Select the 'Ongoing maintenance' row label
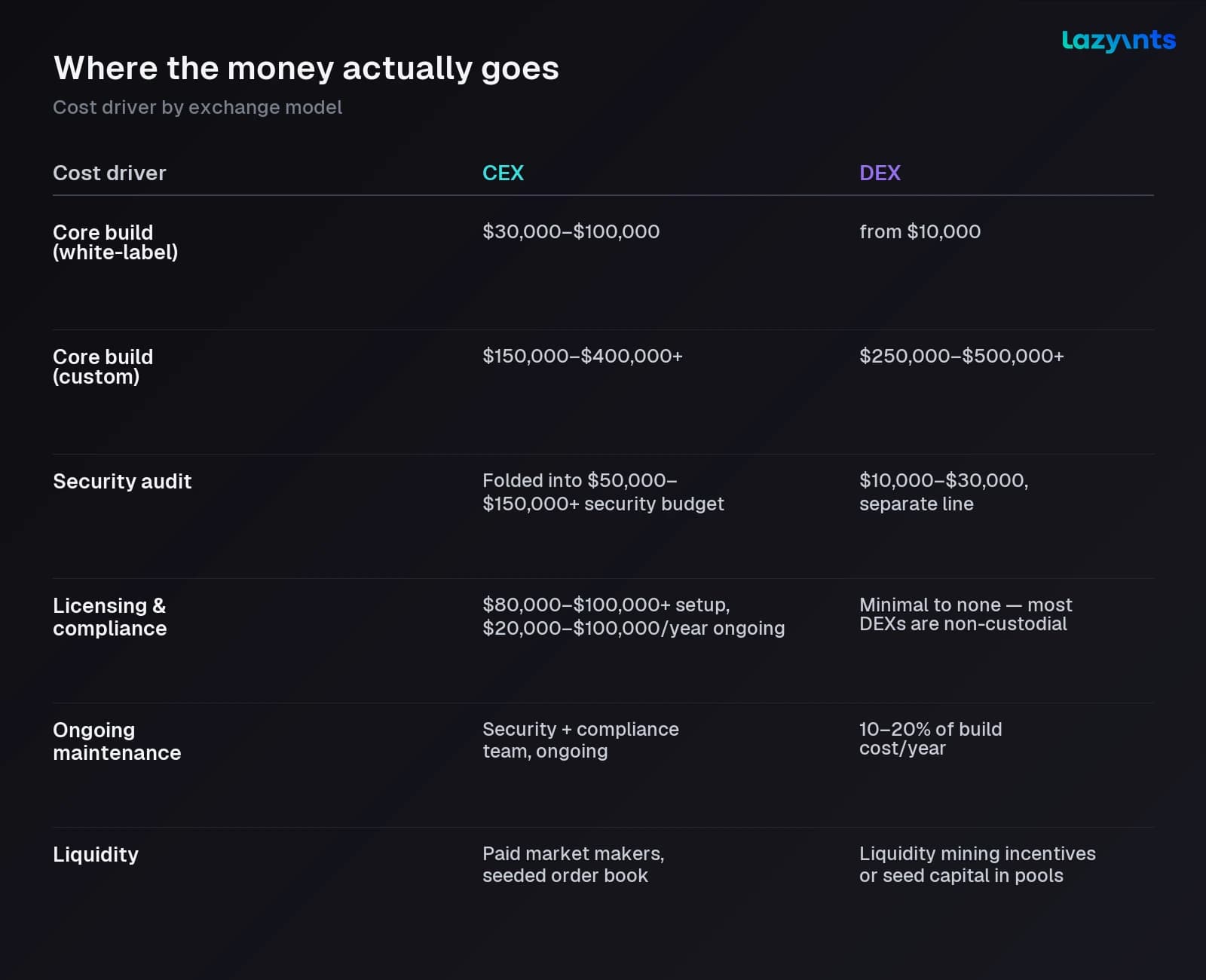Viewport: 1206px width, 980px height. (x=117, y=741)
